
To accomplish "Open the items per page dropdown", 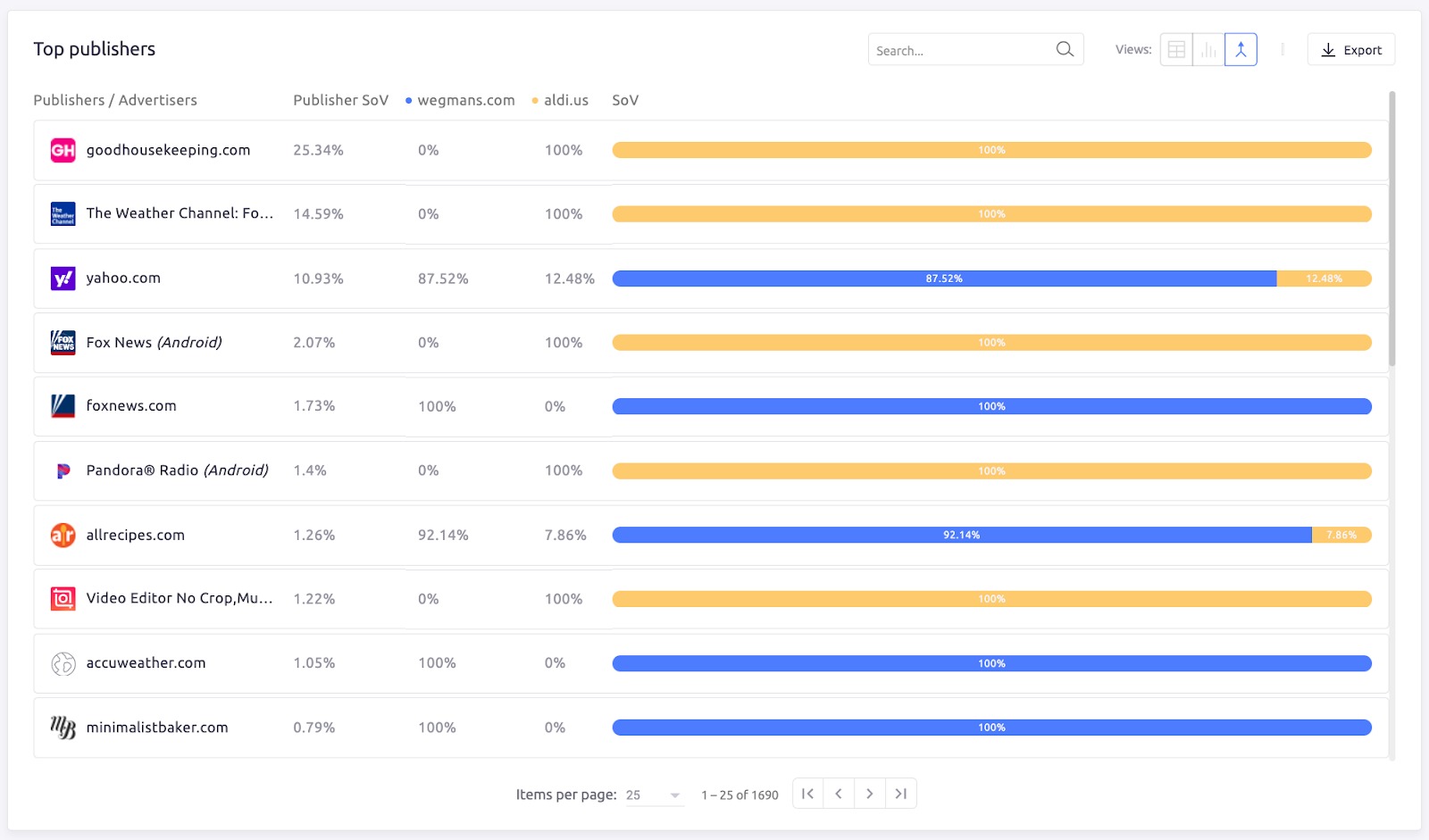I will pyautogui.click(x=655, y=794).
